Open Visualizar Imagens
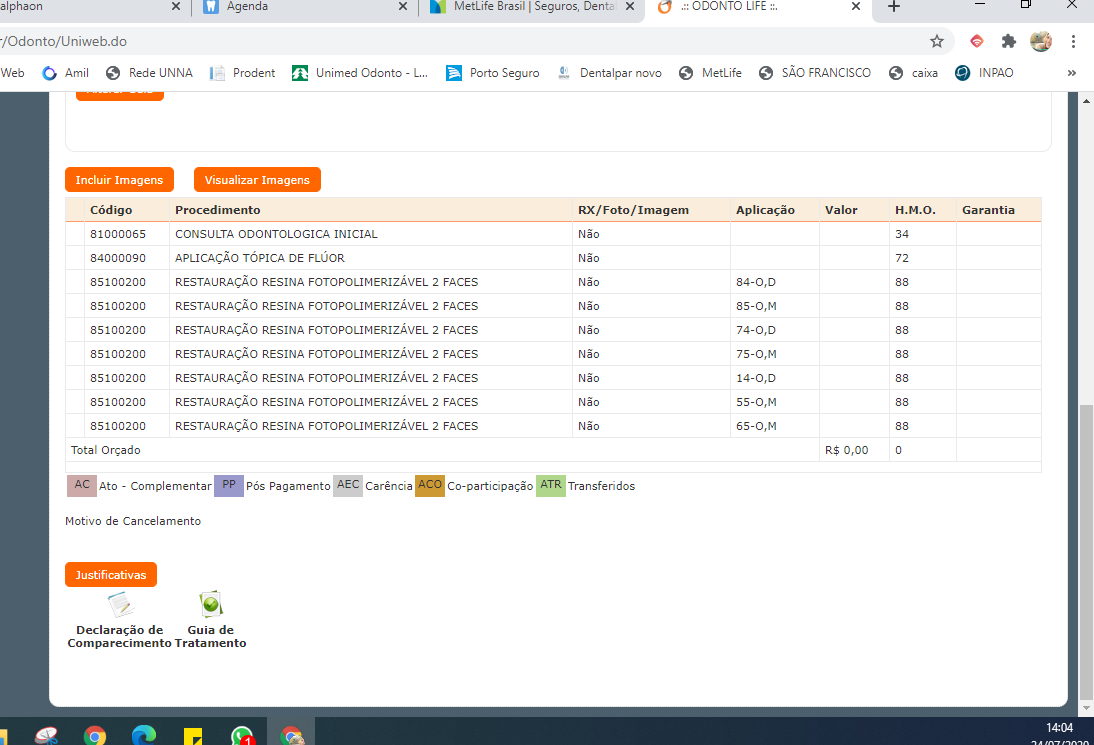This screenshot has height=745, width=1094. pyautogui.click(x=257, y=179)
